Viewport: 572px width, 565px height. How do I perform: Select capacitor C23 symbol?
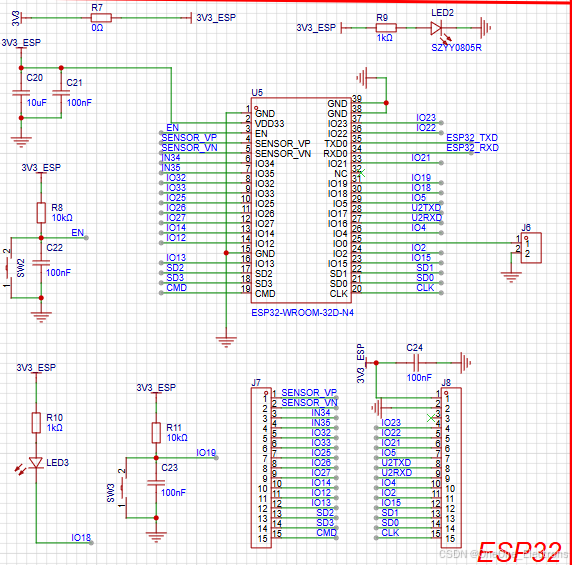point(156,483)
